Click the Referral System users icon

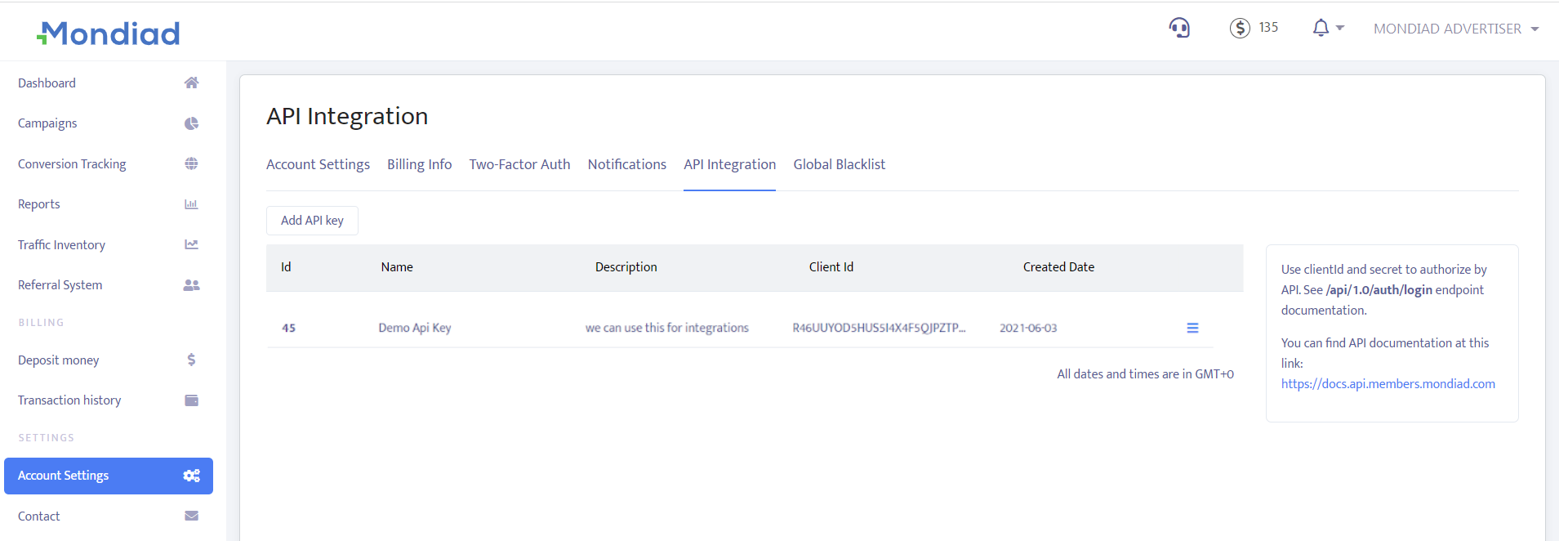(x=191, y=285)
